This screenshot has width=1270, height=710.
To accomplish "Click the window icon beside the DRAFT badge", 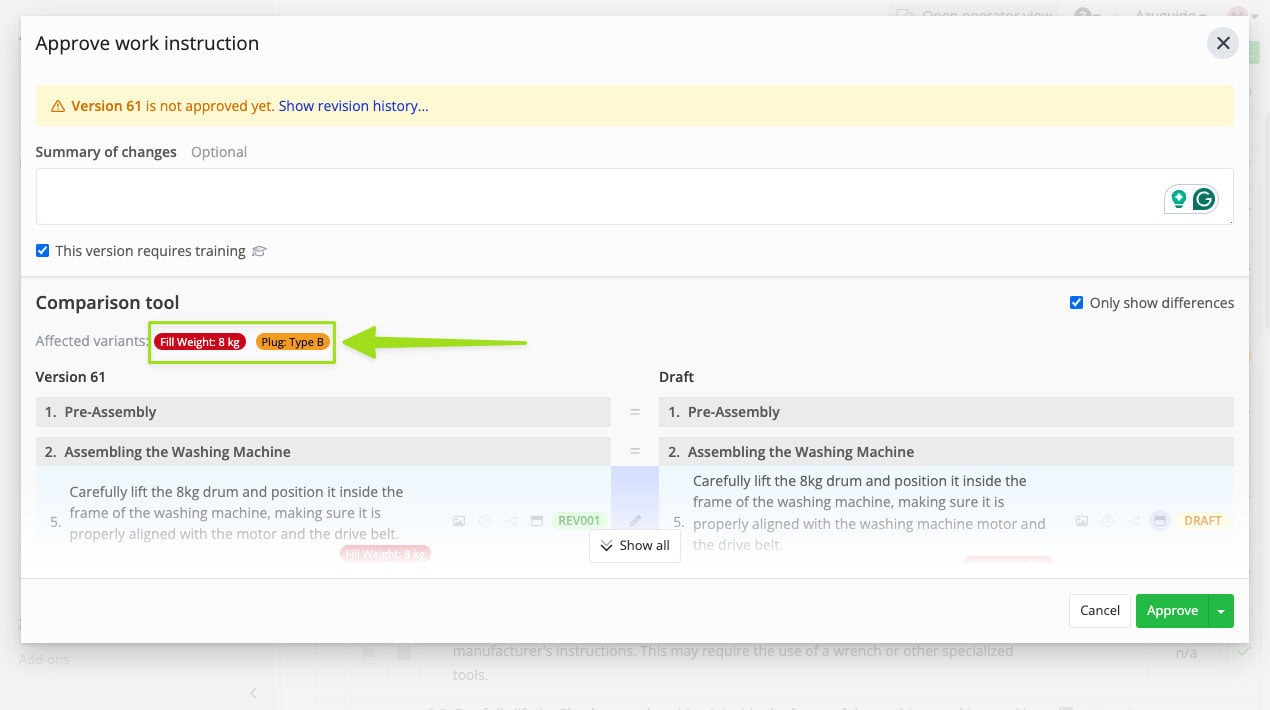I will pyautogui.click(x=1160, y=520).
